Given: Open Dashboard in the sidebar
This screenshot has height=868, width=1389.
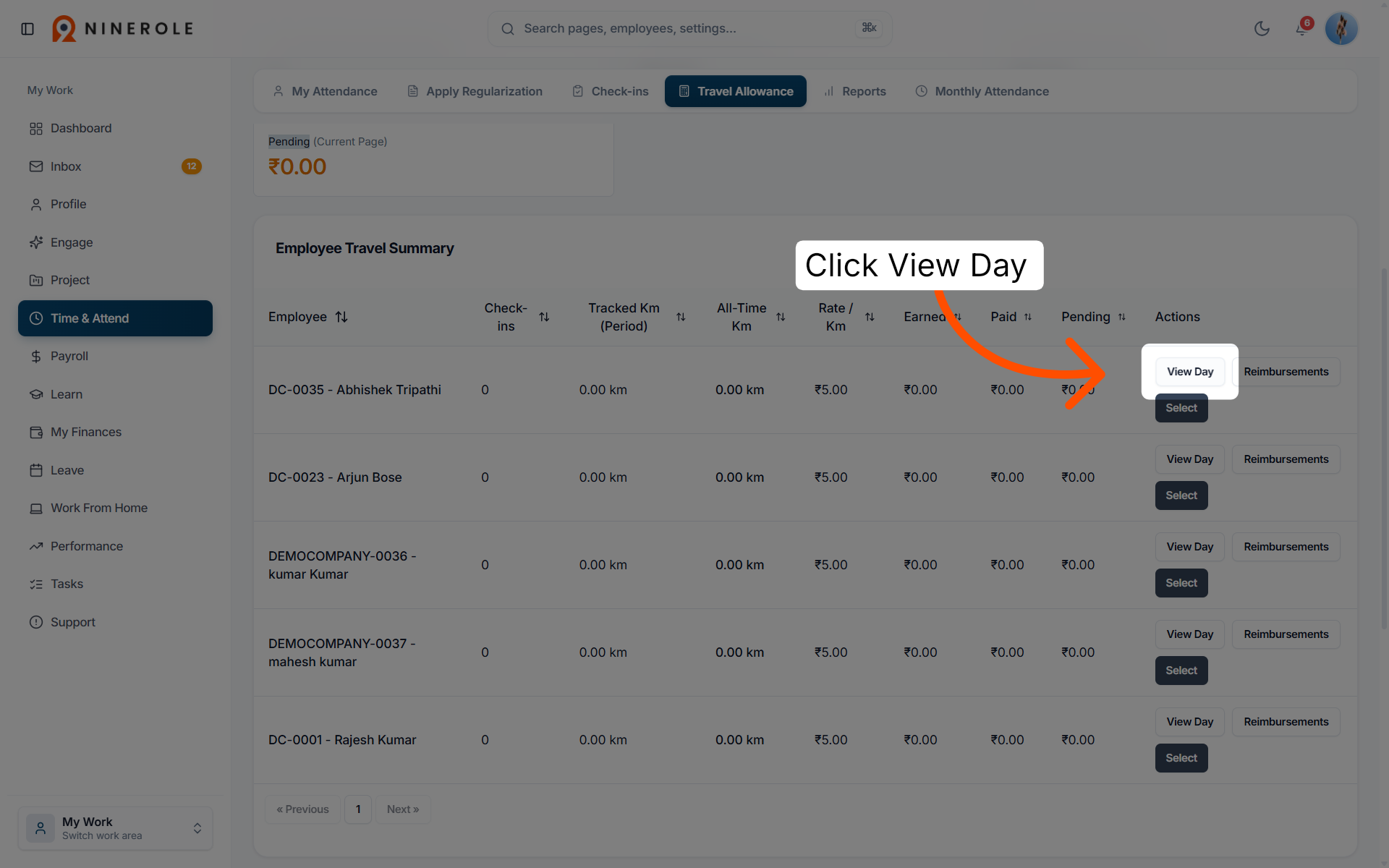Looking at the screenshot, I should pyautogui.click(x=116, y=128).
